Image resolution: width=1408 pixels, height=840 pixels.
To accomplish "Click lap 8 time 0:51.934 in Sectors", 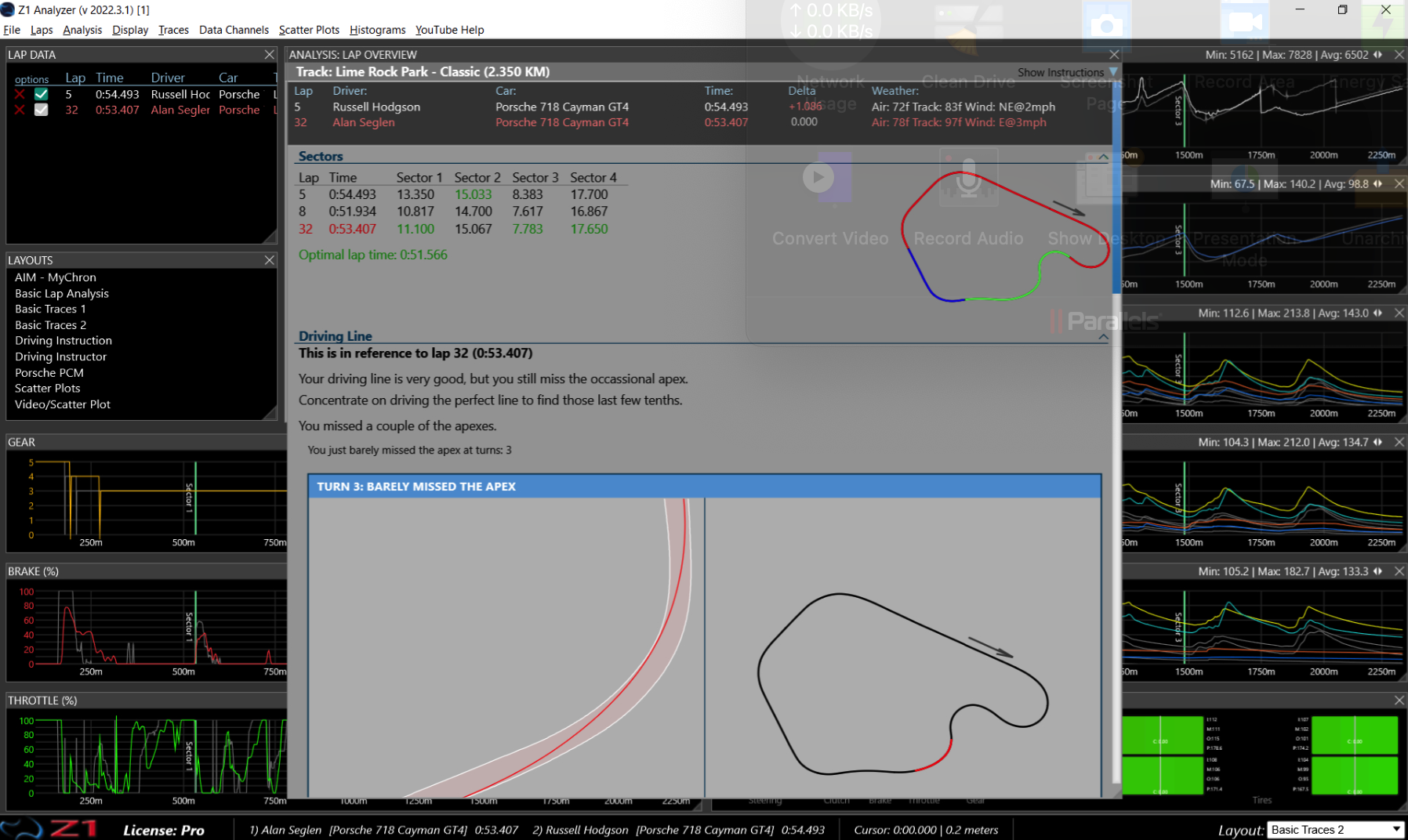I will 352,212.
